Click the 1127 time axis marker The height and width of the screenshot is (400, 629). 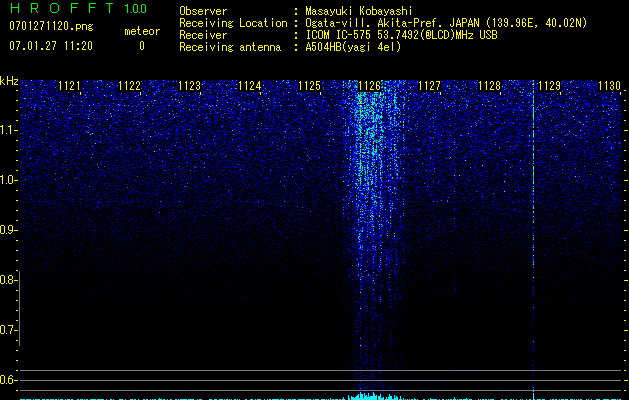[430, 86]
